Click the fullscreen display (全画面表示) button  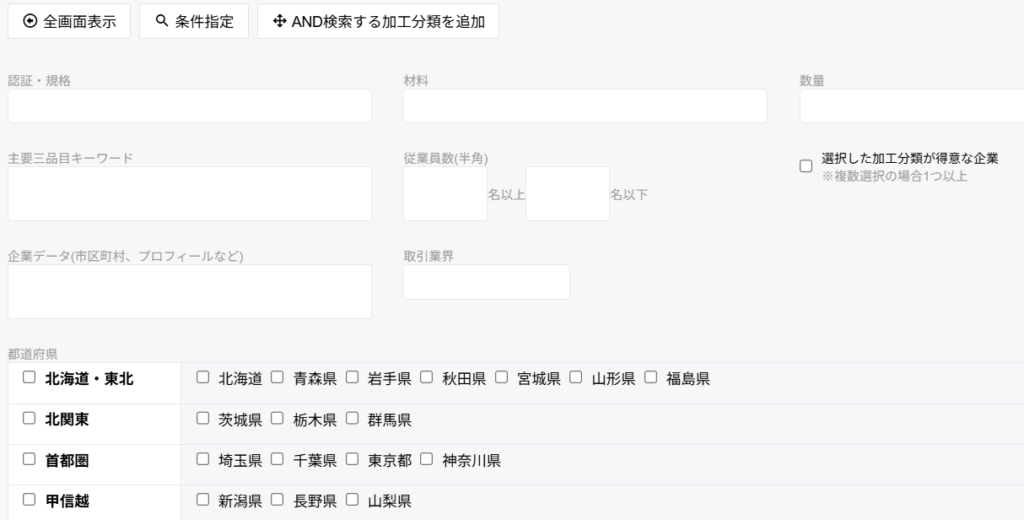(x=69, y=21)
